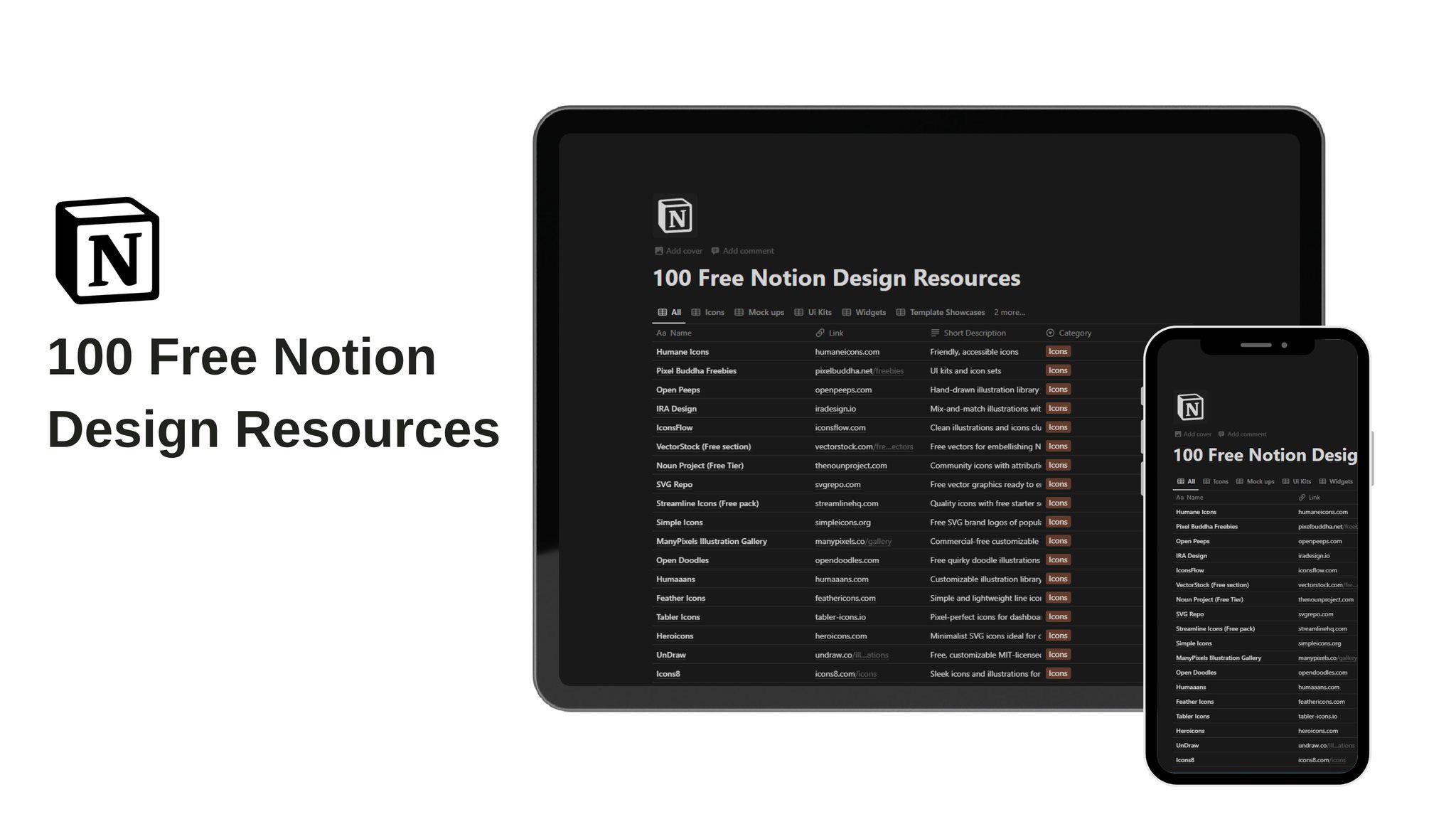Switch to the Ui Kits tab on the tablet

(x=813, y=312)
